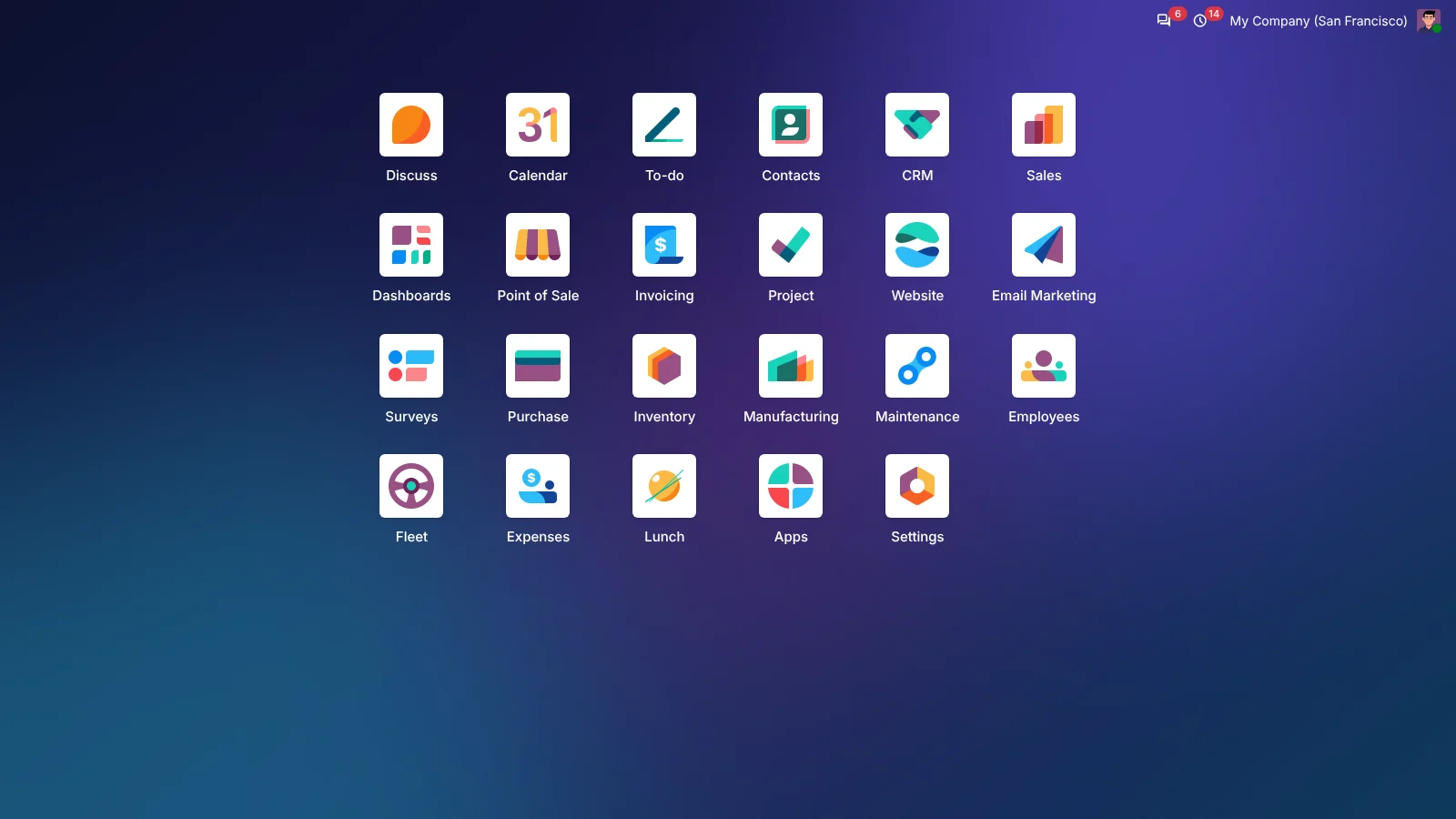Launch the Calendar app
The width and height of the screenshot is (1456, 819).
538,125
